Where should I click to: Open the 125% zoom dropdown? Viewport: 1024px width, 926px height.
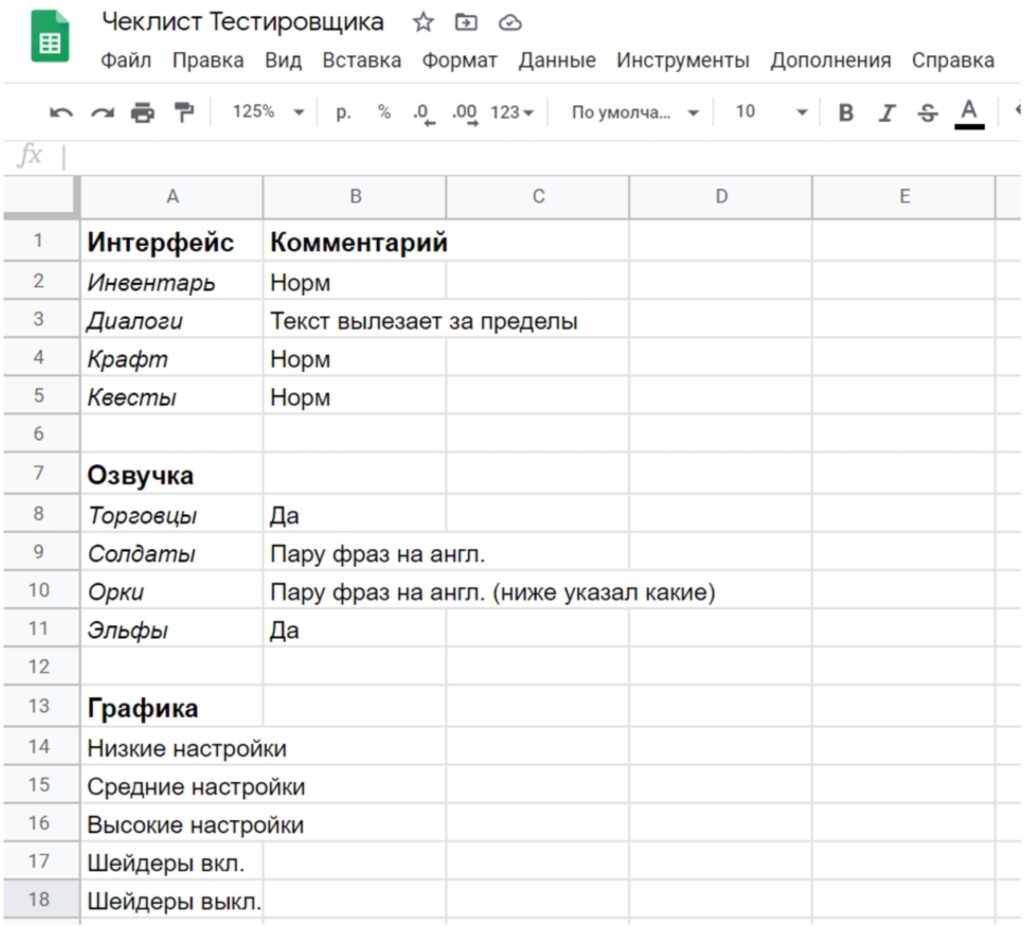268,112
